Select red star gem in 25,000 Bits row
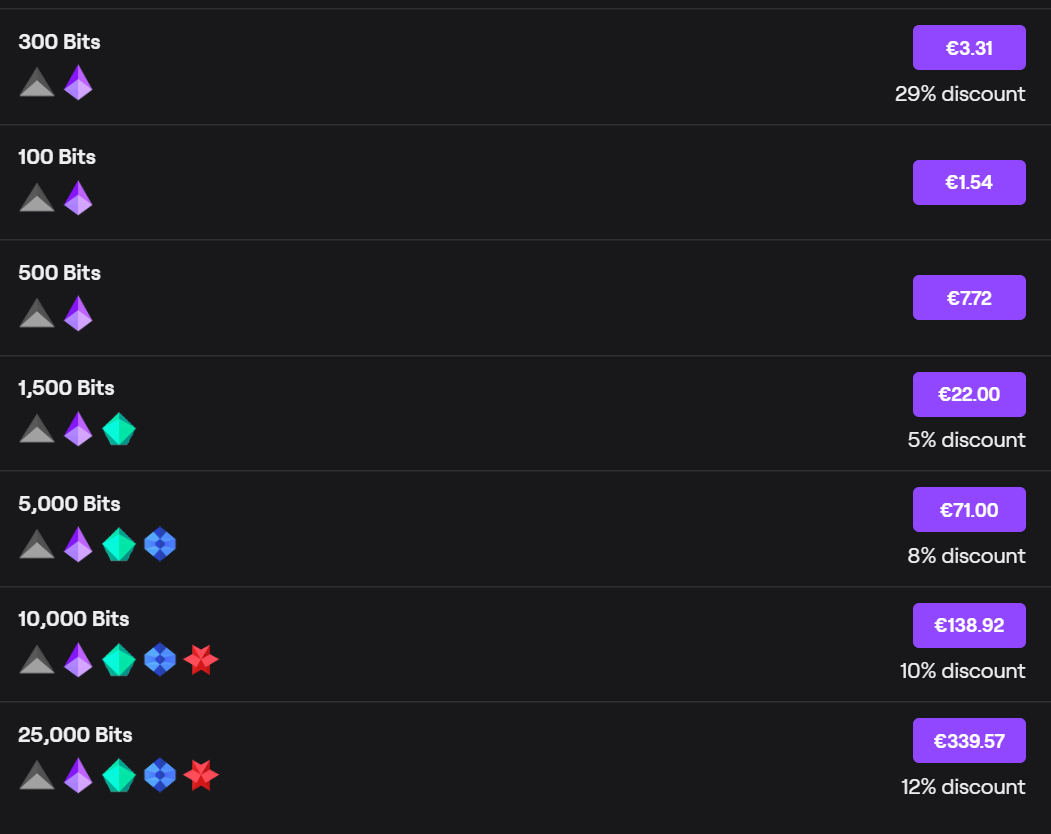The width and height of the screenshot is (1051, 834). [x=201, y=776]
